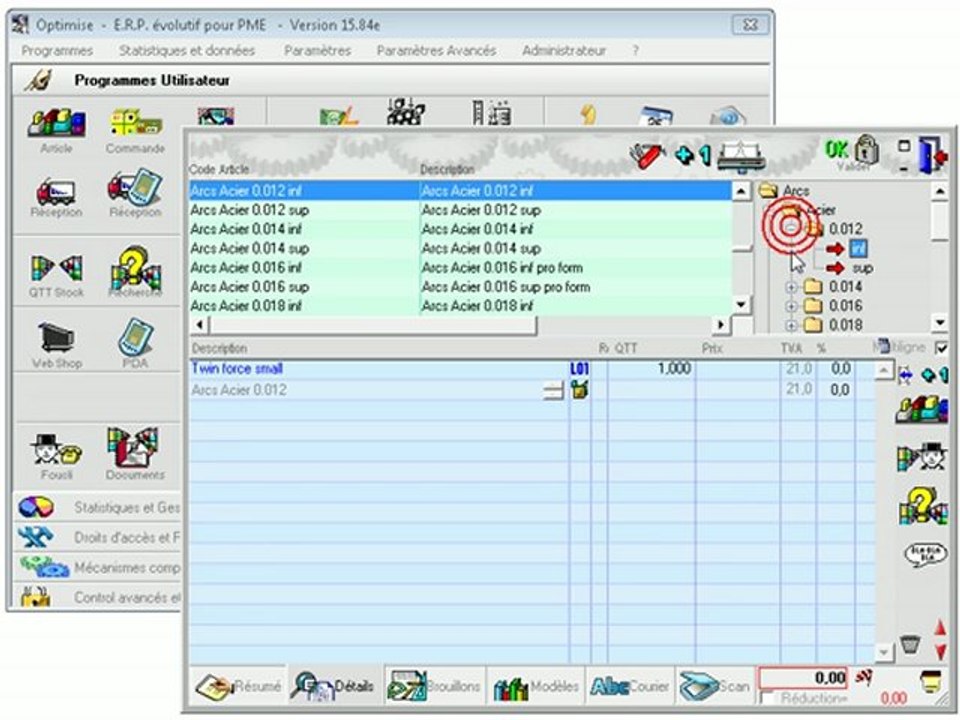Screen dimensions: 960x720
Task: Click the article list down scroll arrow
Action: tap(741, 304)
